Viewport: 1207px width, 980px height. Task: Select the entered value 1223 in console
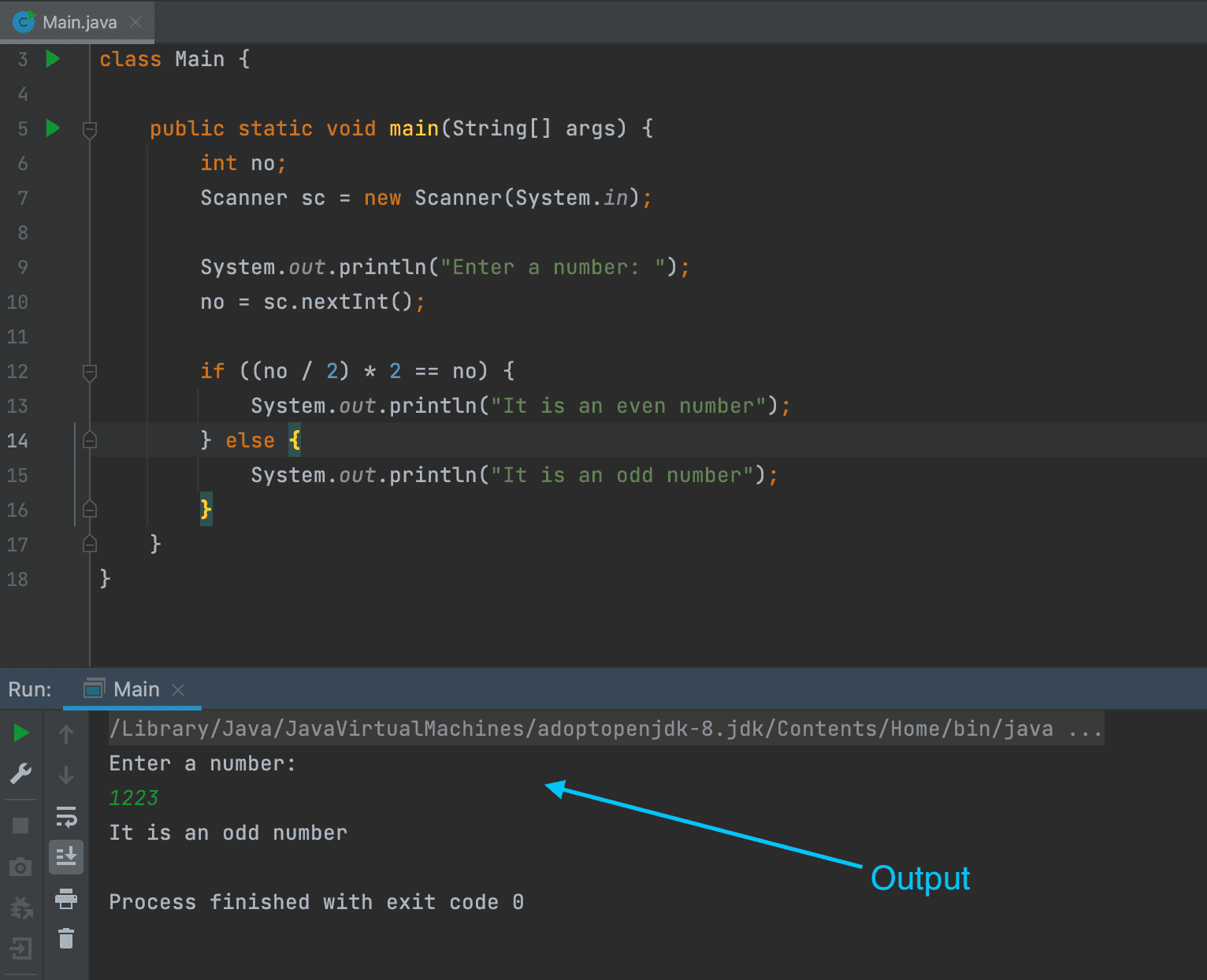coord(133,797)
